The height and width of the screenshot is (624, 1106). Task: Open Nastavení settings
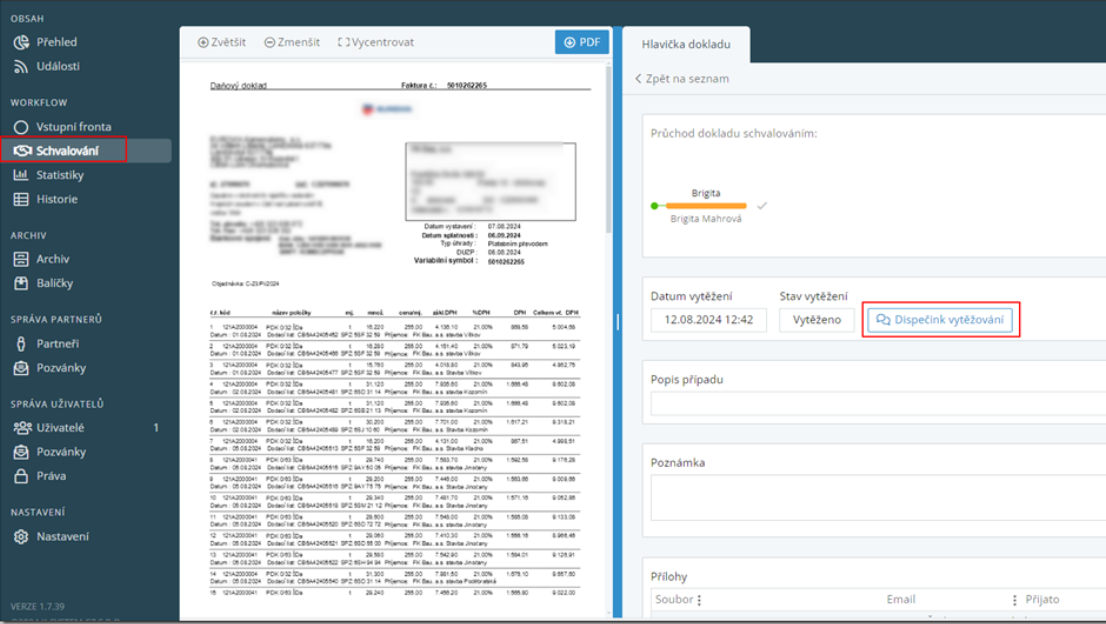coord(62,536)
